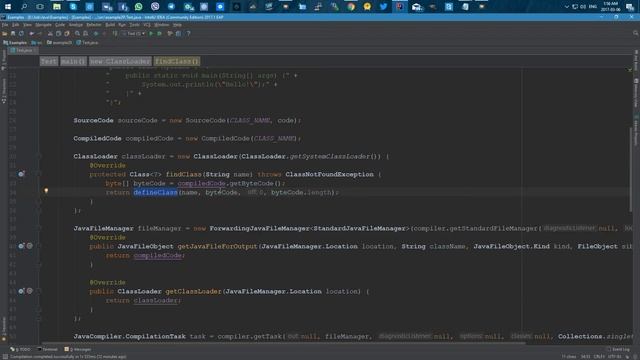
Task: Click the override gutter icon beside getClassLoader
Action: click(21, 291)
